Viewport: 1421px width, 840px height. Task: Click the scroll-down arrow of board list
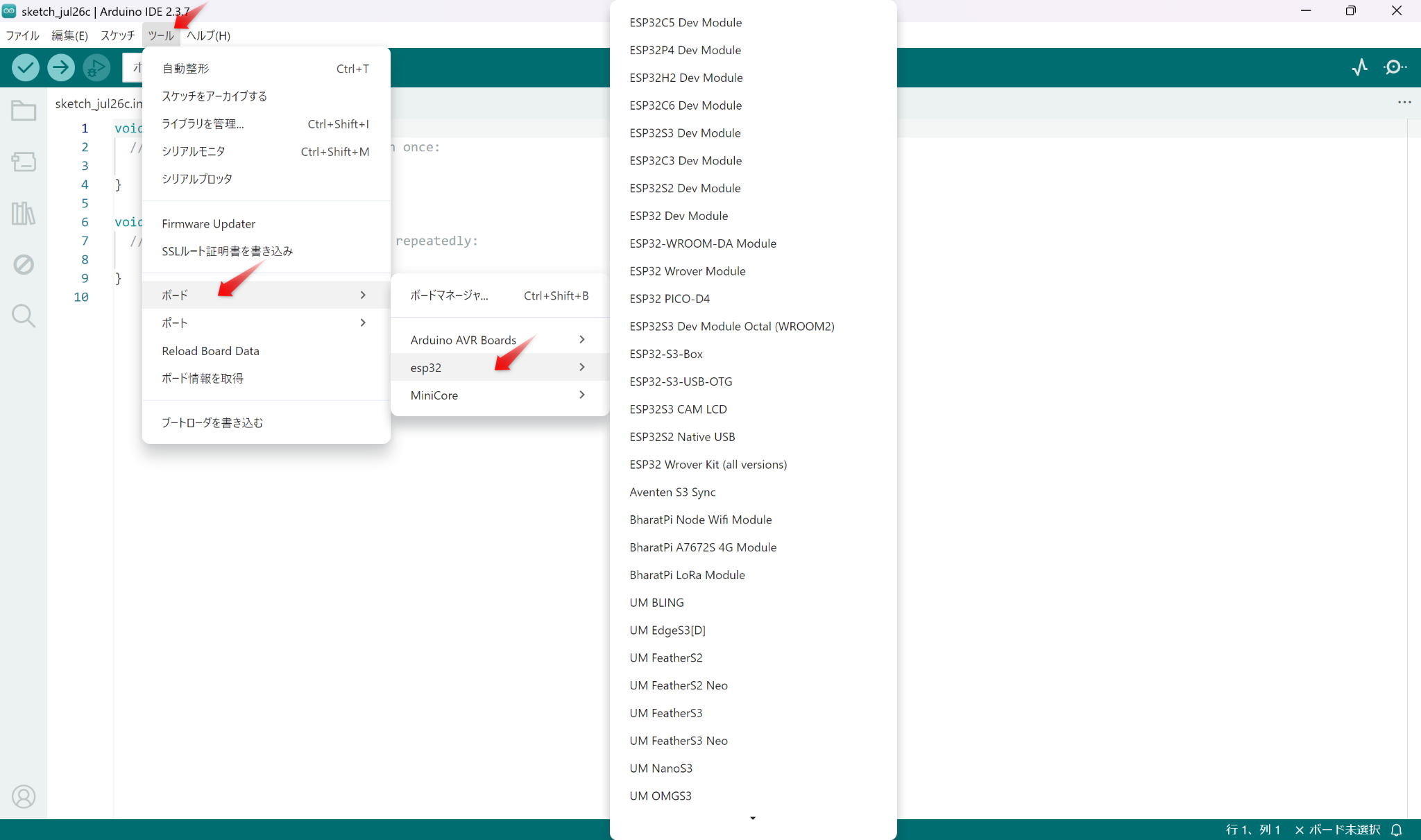(x=753, y=818)
